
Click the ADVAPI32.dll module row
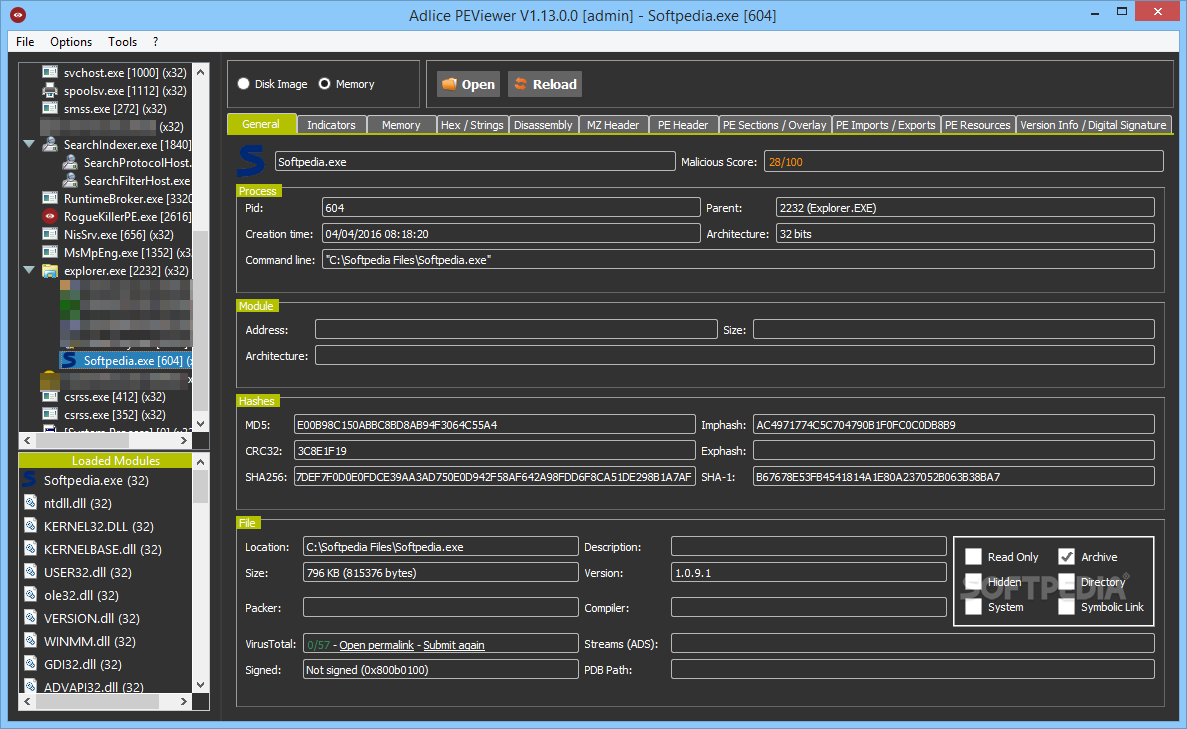pos(106,687)
